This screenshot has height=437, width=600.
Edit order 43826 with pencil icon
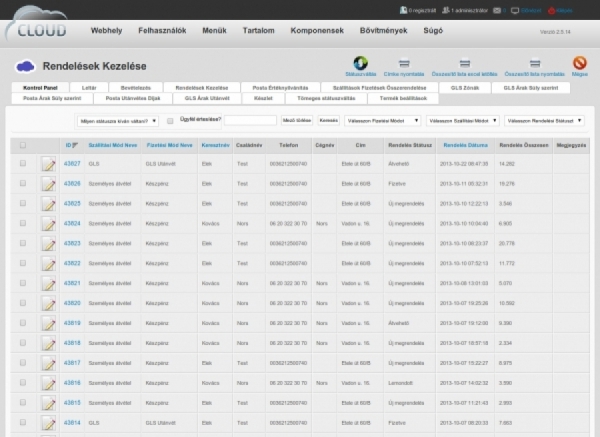pyautogui.click(x=48, y=184)
